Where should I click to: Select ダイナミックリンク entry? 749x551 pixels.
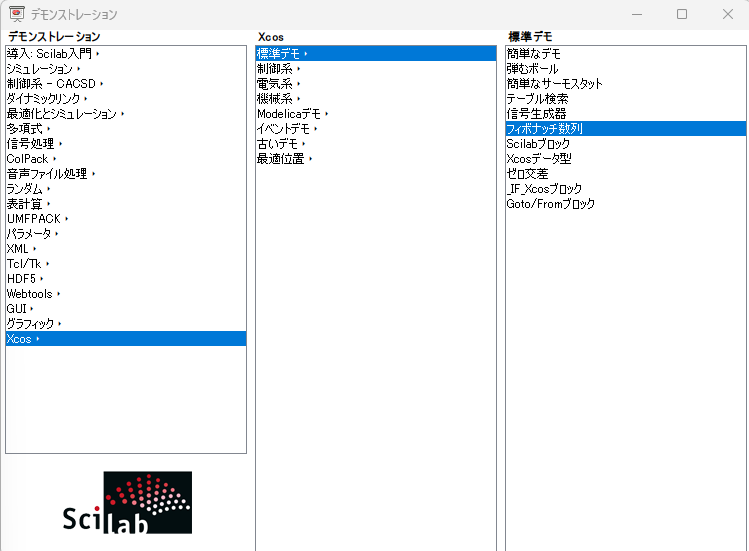[x=126, y=99]
